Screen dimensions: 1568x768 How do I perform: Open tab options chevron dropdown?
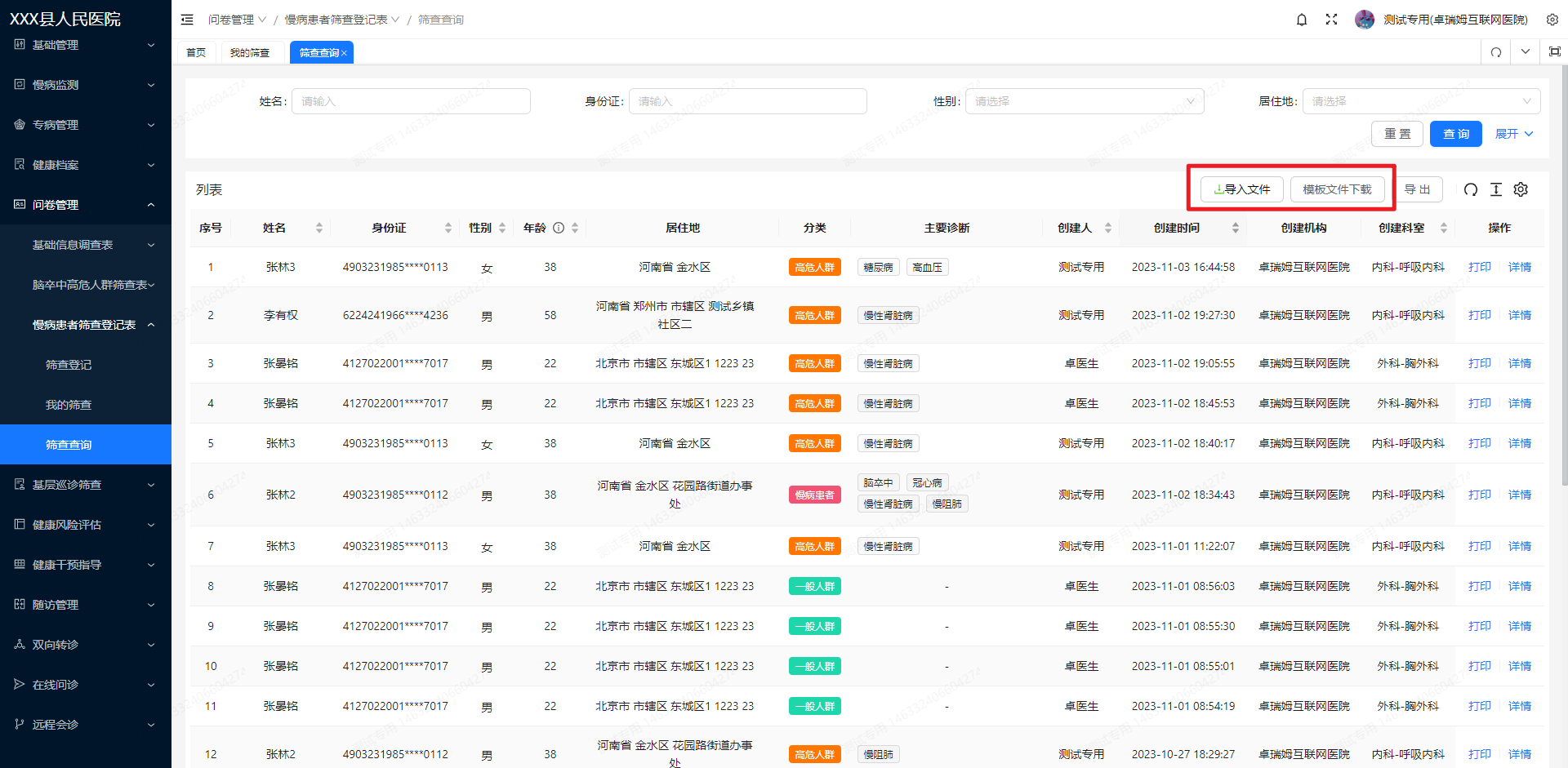pos(1526,51)
